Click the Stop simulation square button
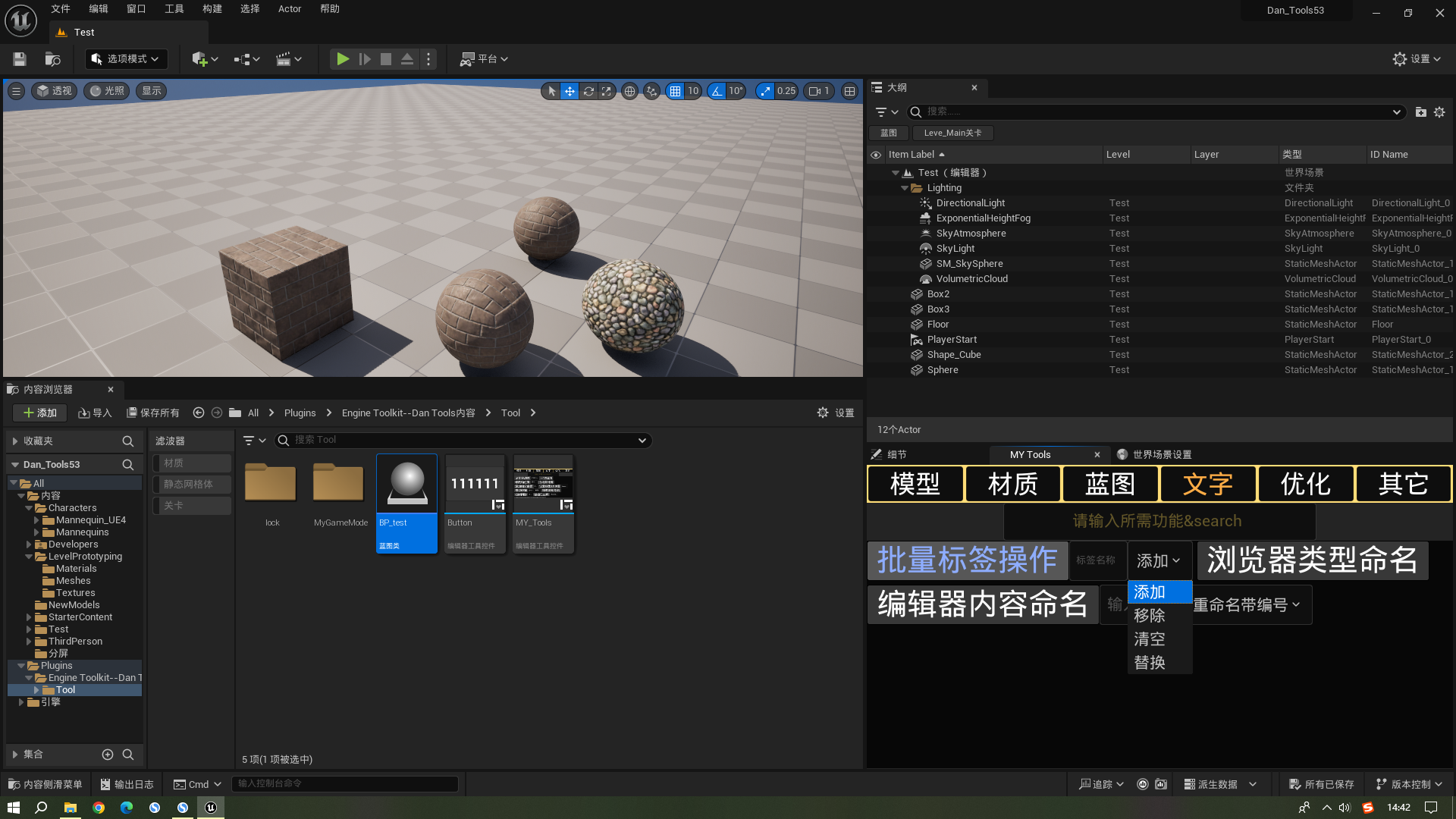The image size is (1456, 819). coord(386,59)
